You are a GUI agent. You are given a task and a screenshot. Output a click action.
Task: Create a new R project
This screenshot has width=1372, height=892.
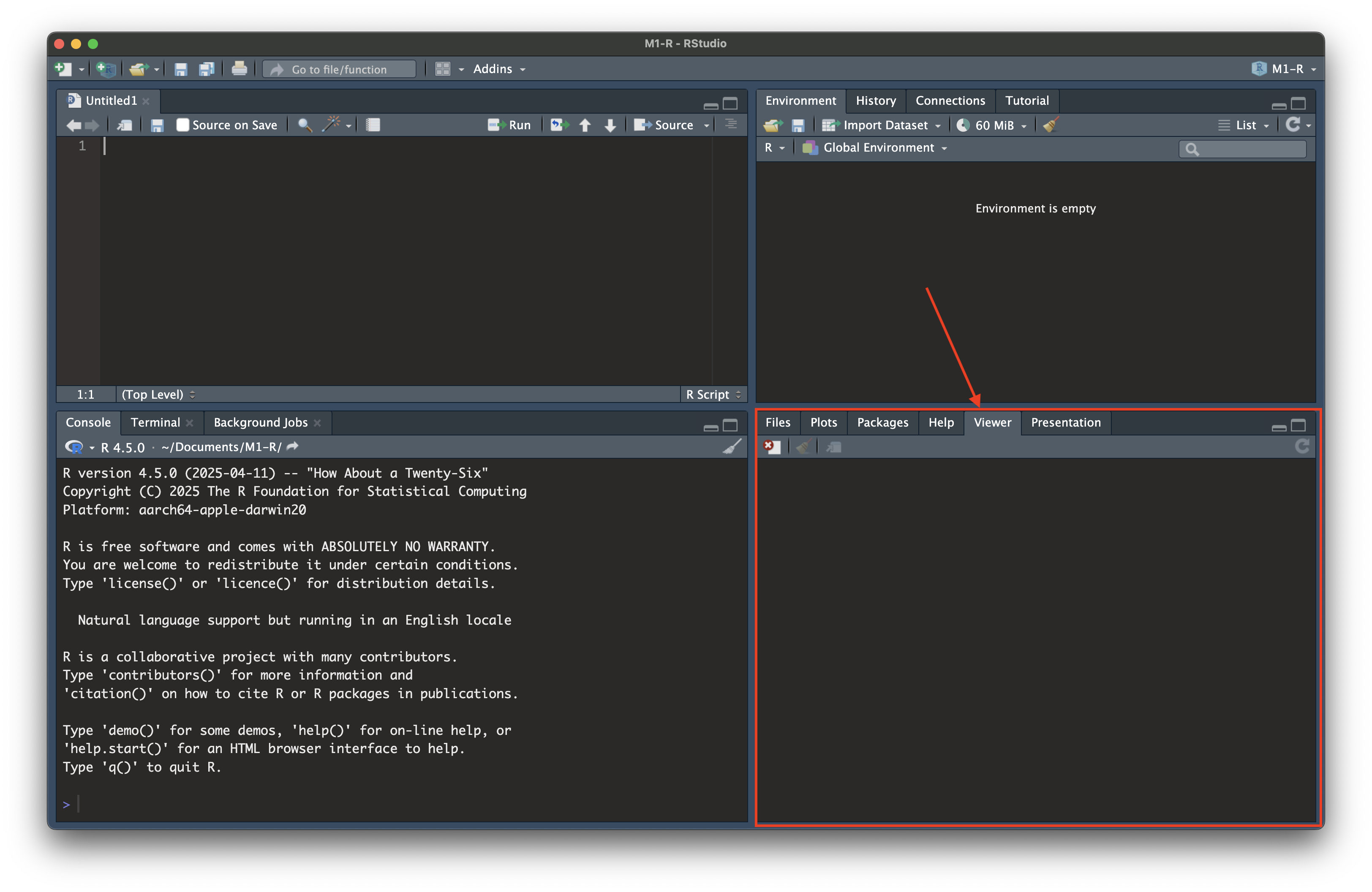pos(106,69)
